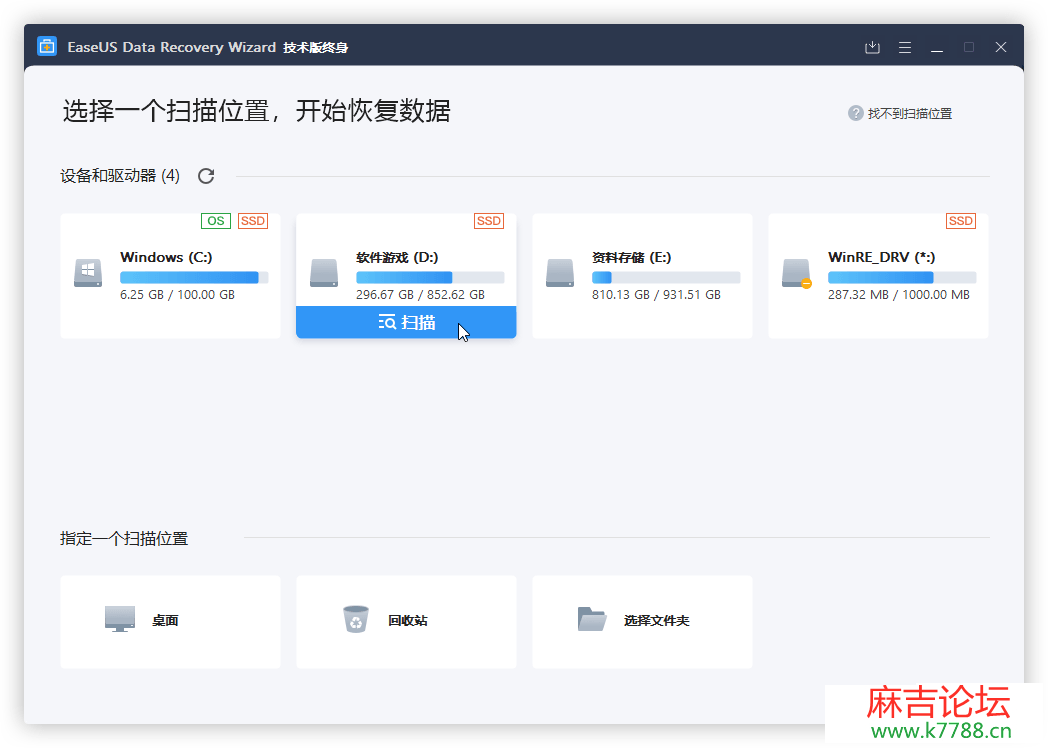This screenshot has width=1048, height=748.
Task: Click the WinRE_DRV usage bar
Action: coord(902,277)
